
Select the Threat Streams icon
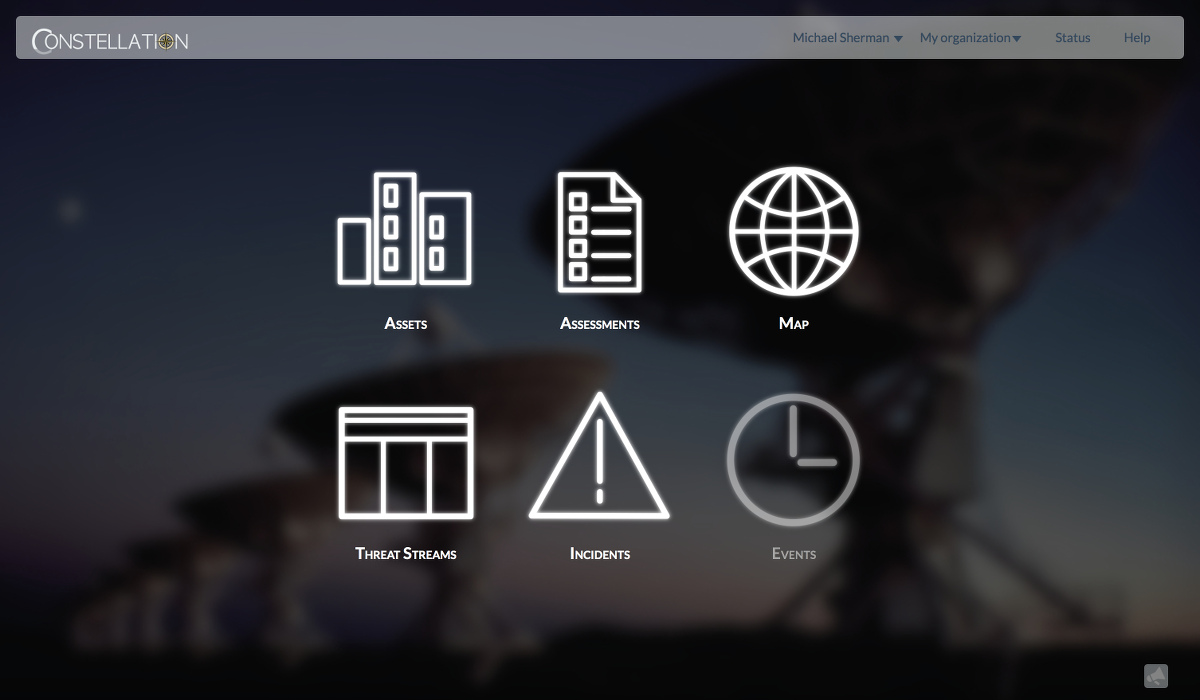405,461
